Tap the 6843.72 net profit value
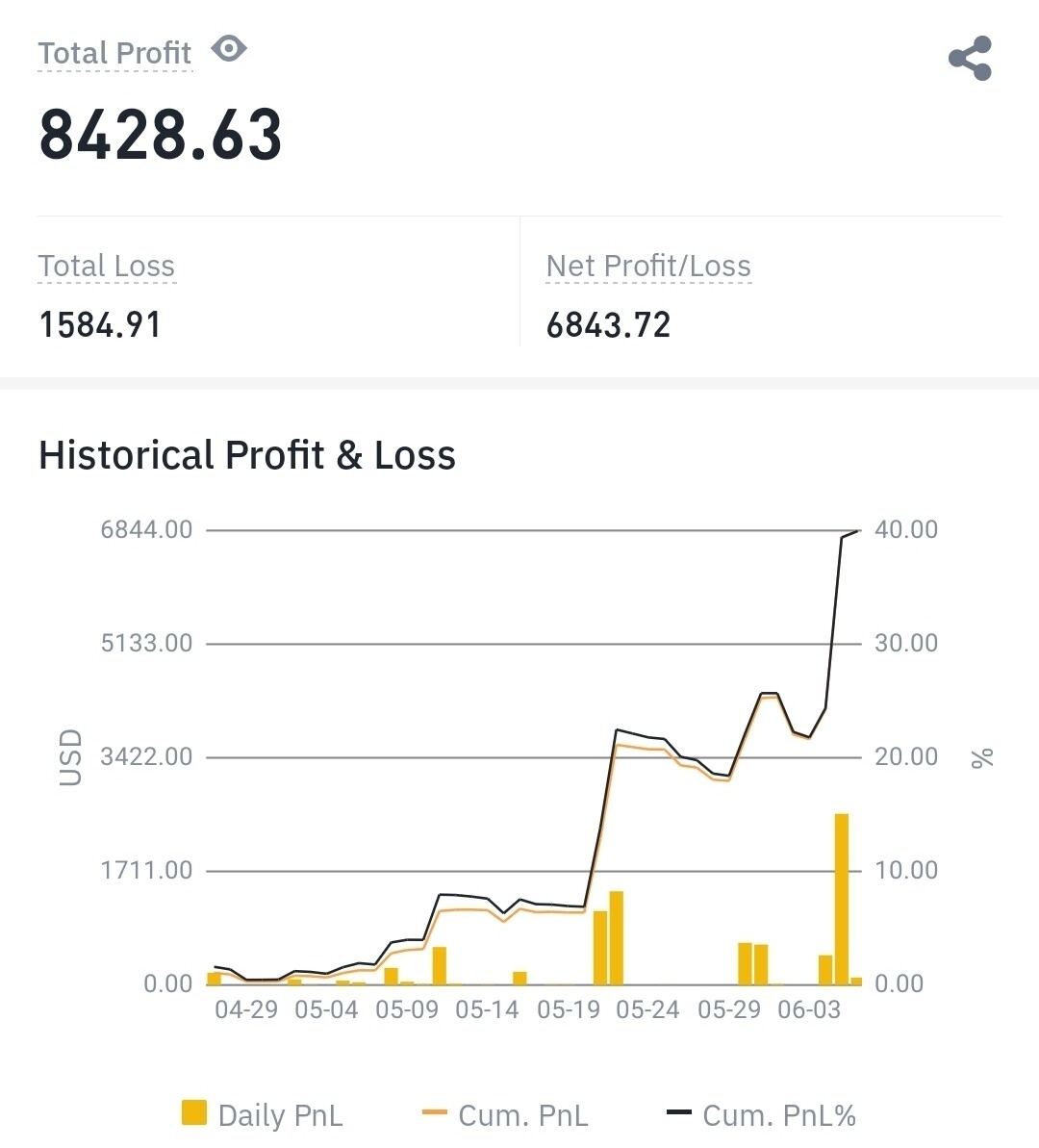1039x1148 pixels. 608,325
